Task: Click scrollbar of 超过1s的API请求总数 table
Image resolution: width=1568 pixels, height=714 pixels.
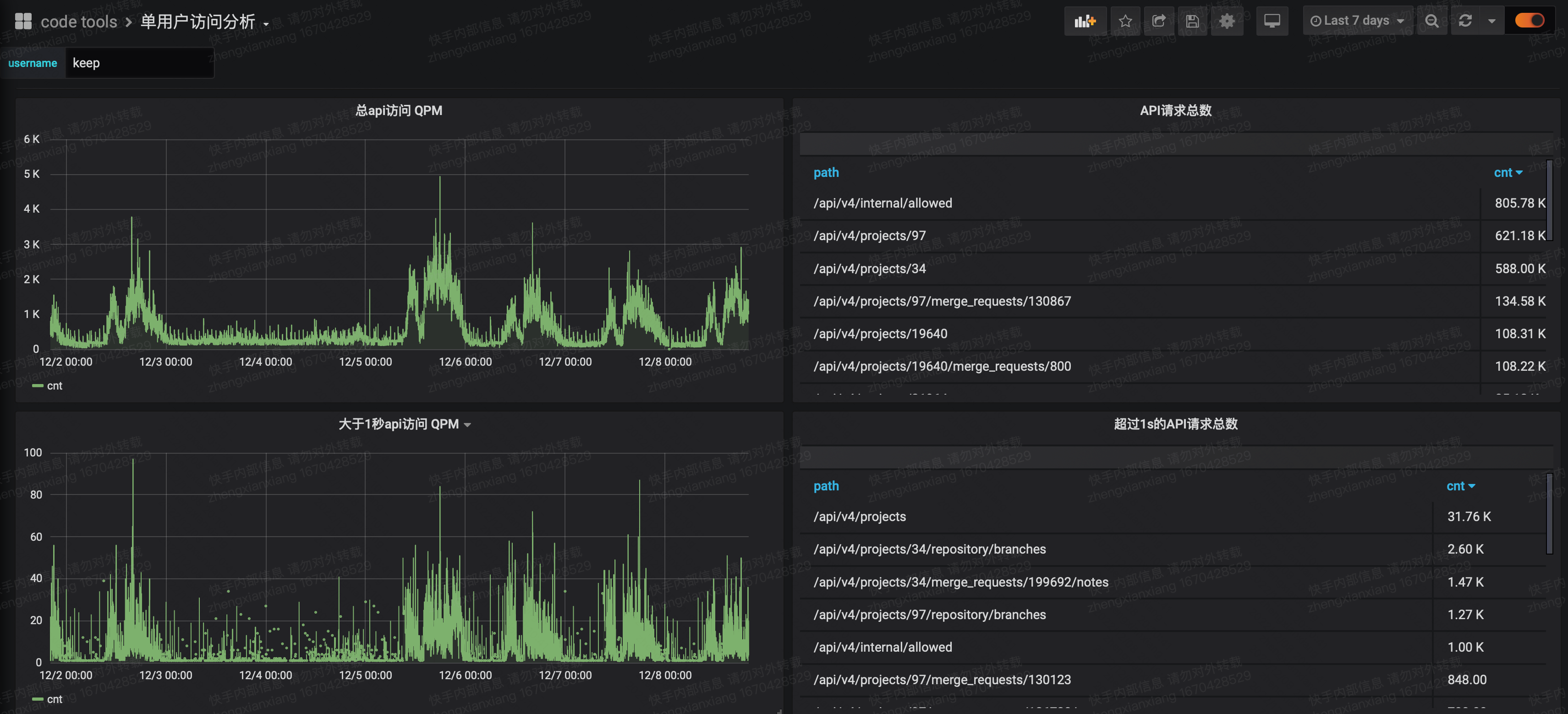Action: pyautogui.click(x=1549, y=514)
